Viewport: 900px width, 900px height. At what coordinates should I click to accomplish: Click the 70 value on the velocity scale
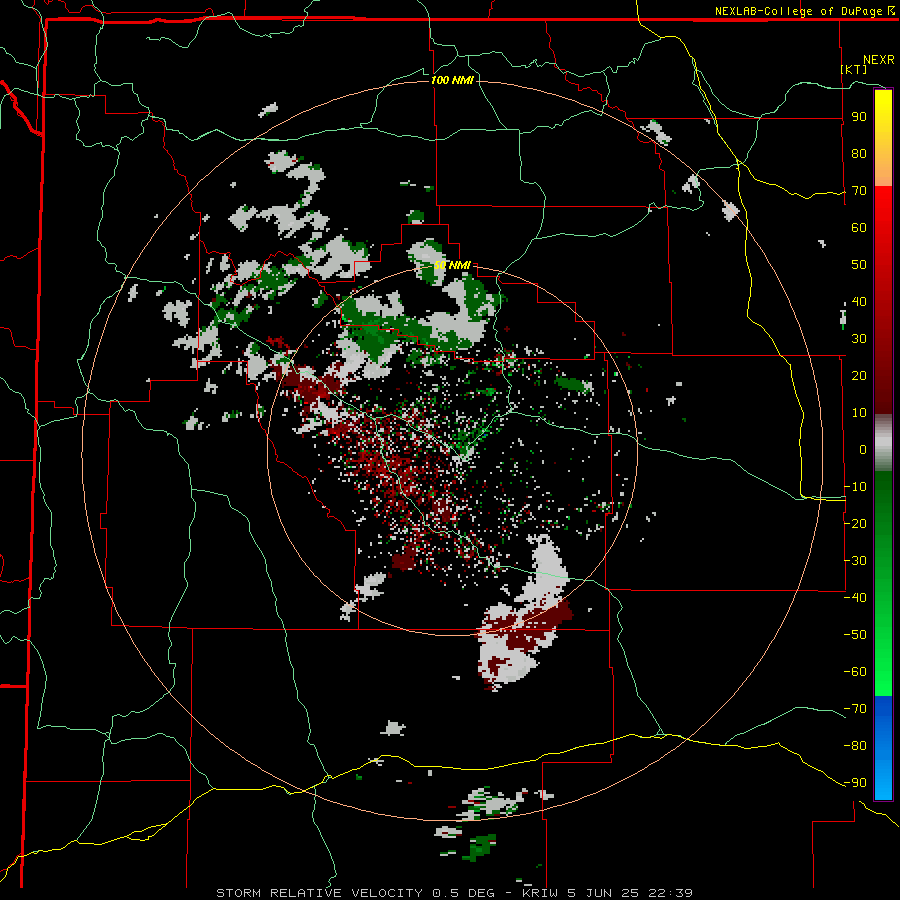859,191
